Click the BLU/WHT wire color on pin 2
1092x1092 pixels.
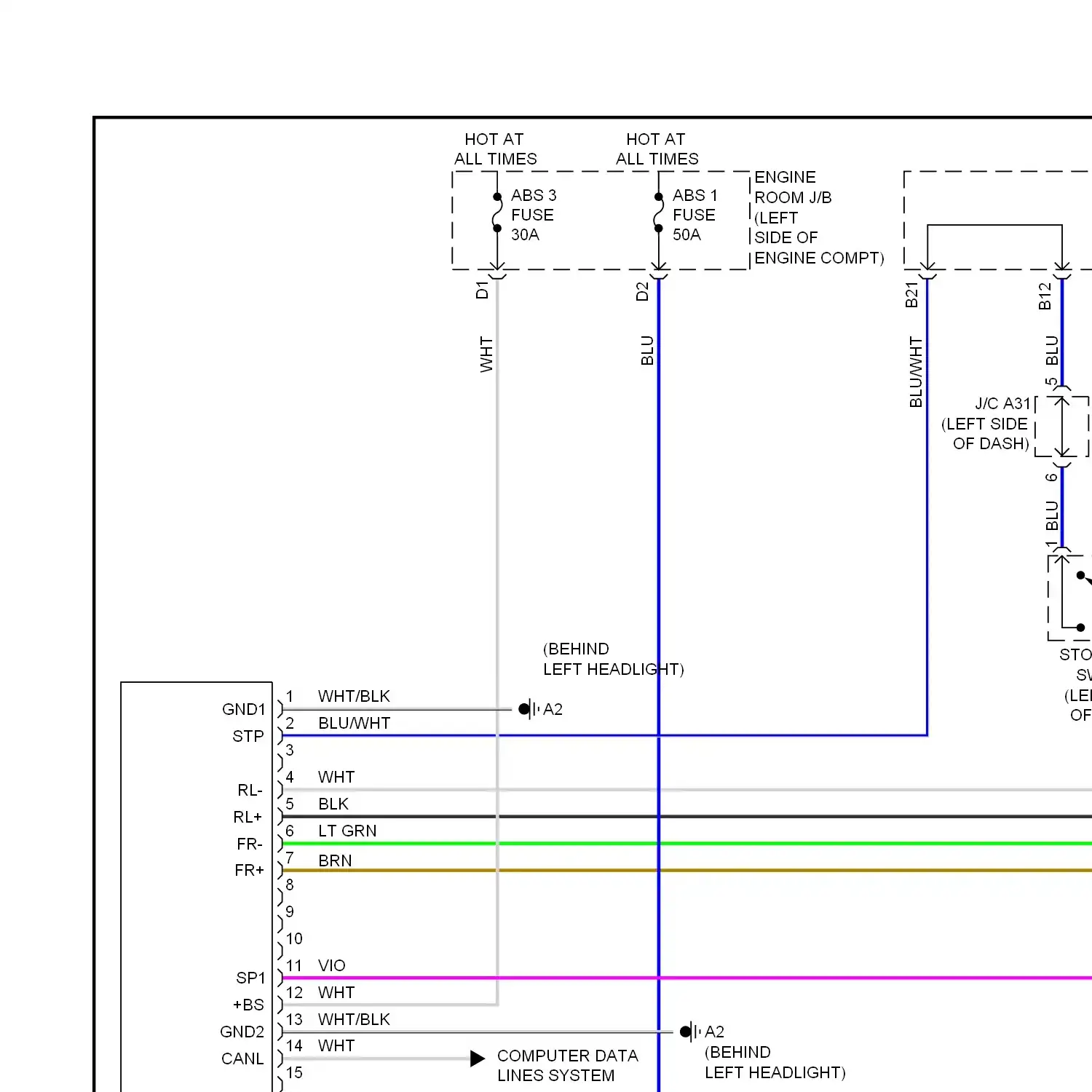tap(355, 723)
